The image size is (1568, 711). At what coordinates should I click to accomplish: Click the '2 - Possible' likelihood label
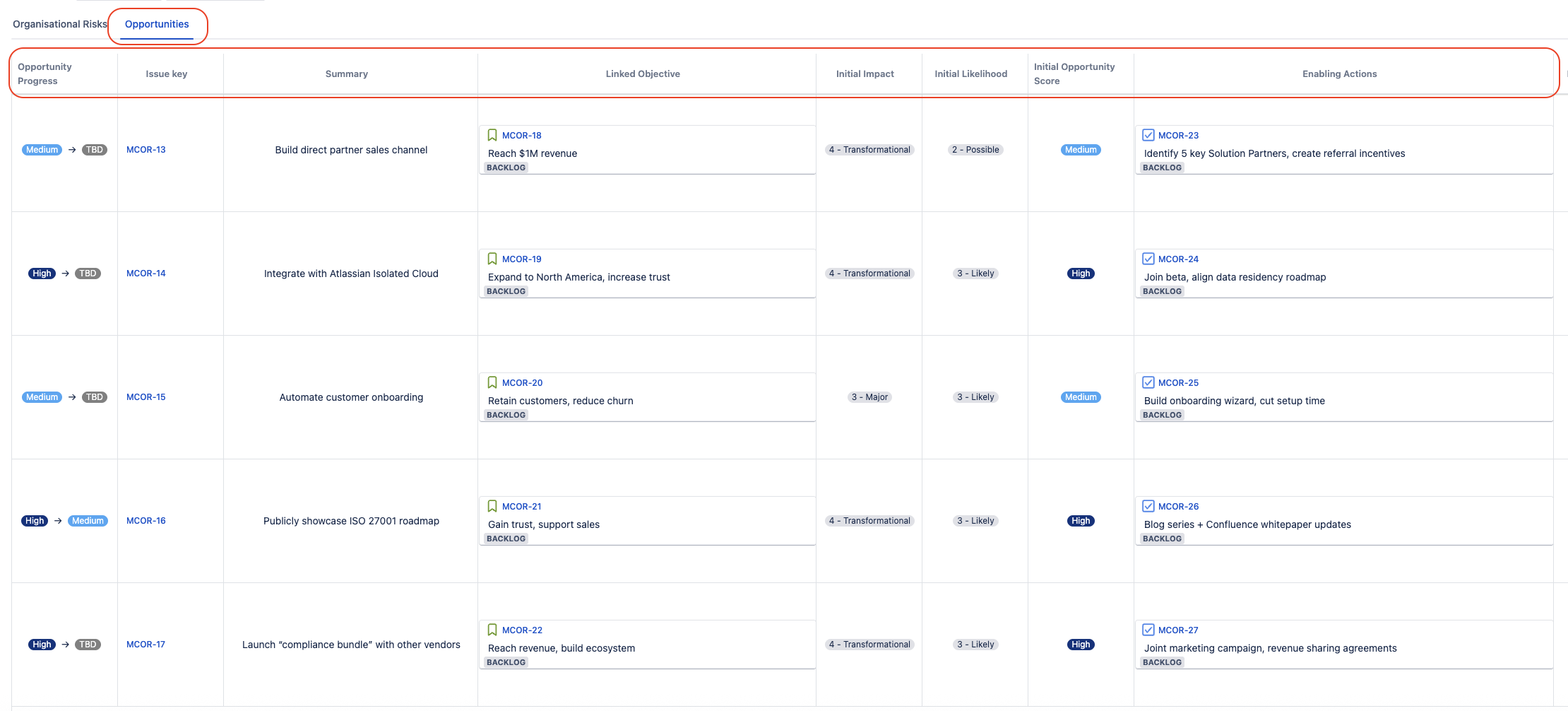click(975, 150)
